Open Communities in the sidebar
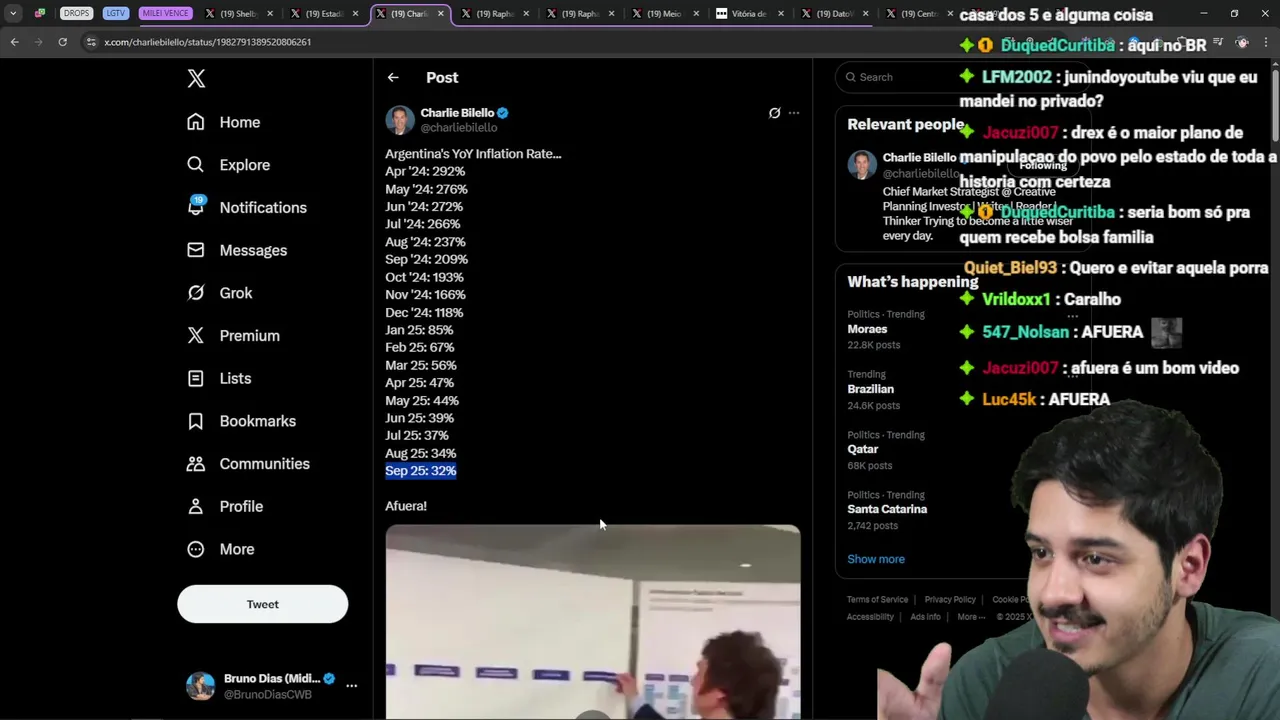The width and height of the screenshot is (1280, 720). click(x=248, y=464)
